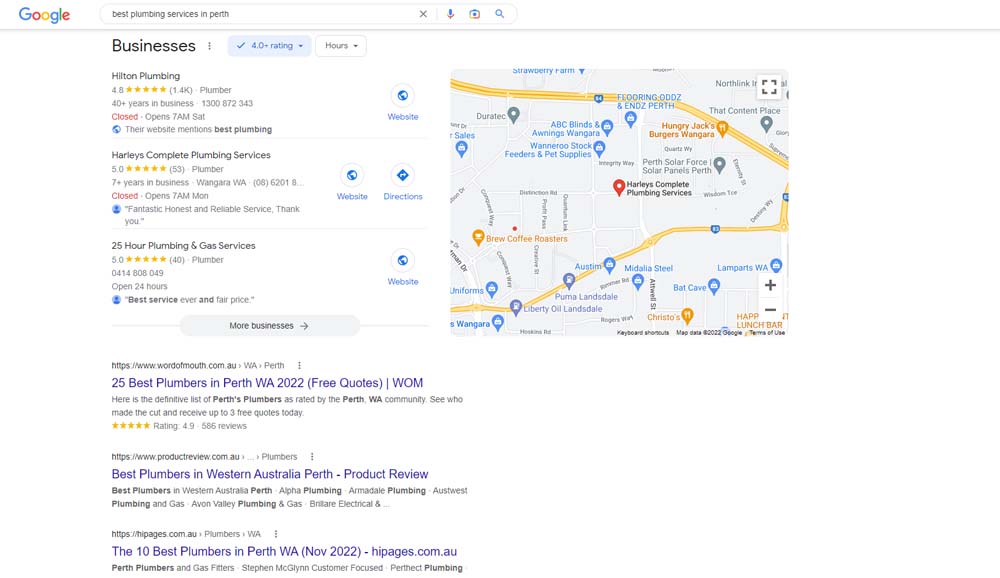Visit Harleys Complete Plumbing website icon
The image size is (1000, 578).
point(352,175)
